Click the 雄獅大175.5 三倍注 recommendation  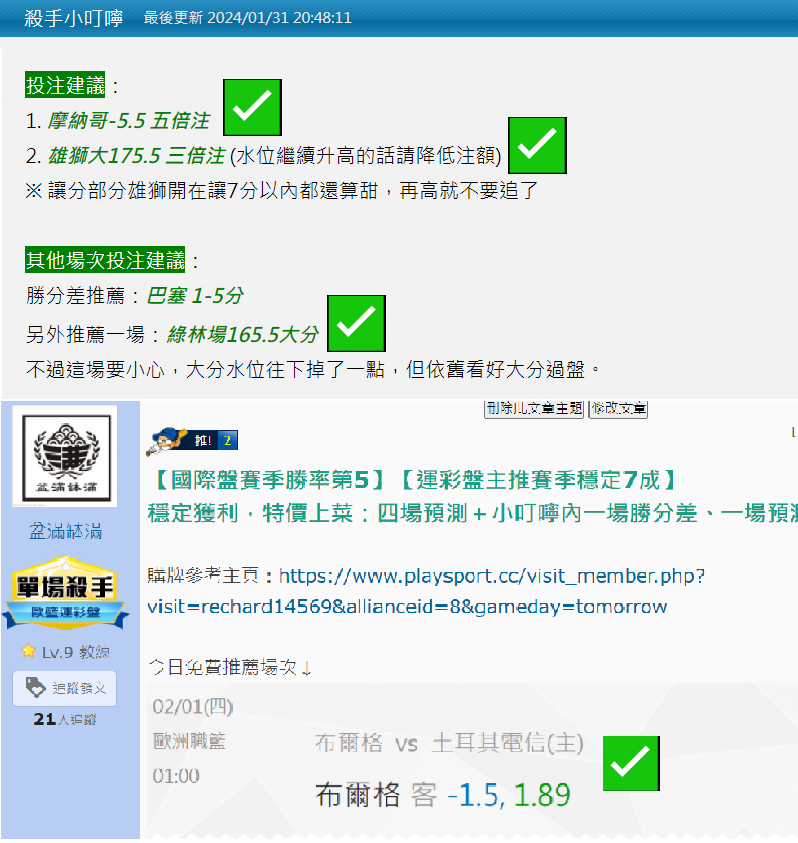coord(137,156)
